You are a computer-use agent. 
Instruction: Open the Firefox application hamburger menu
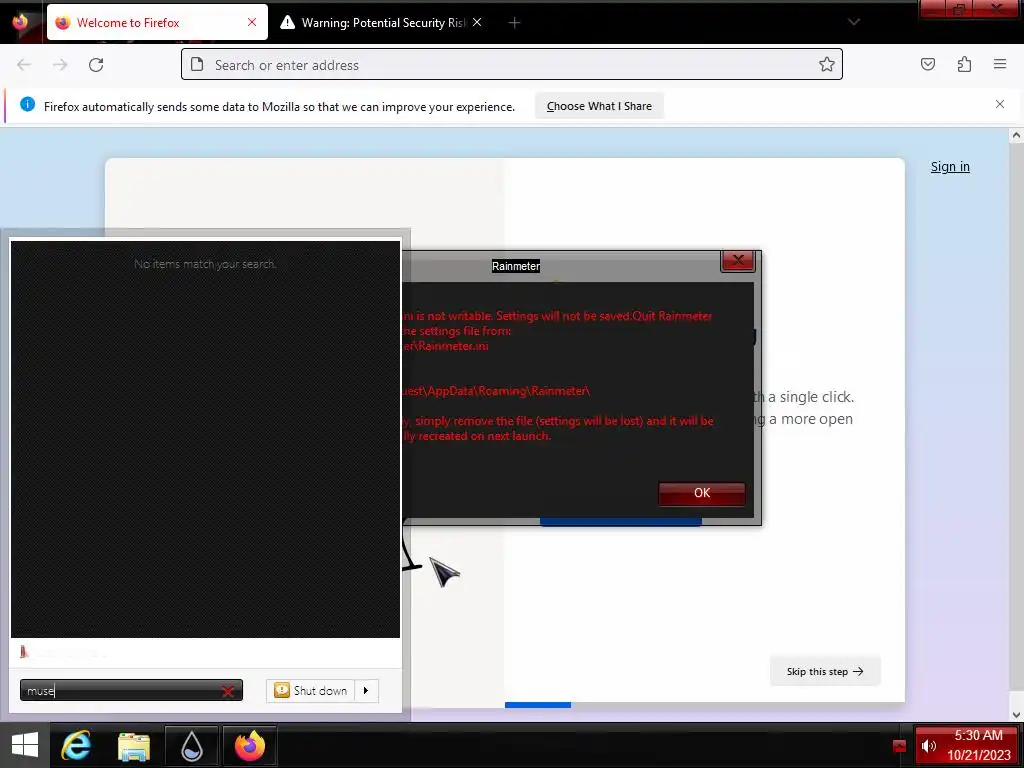1000,64
